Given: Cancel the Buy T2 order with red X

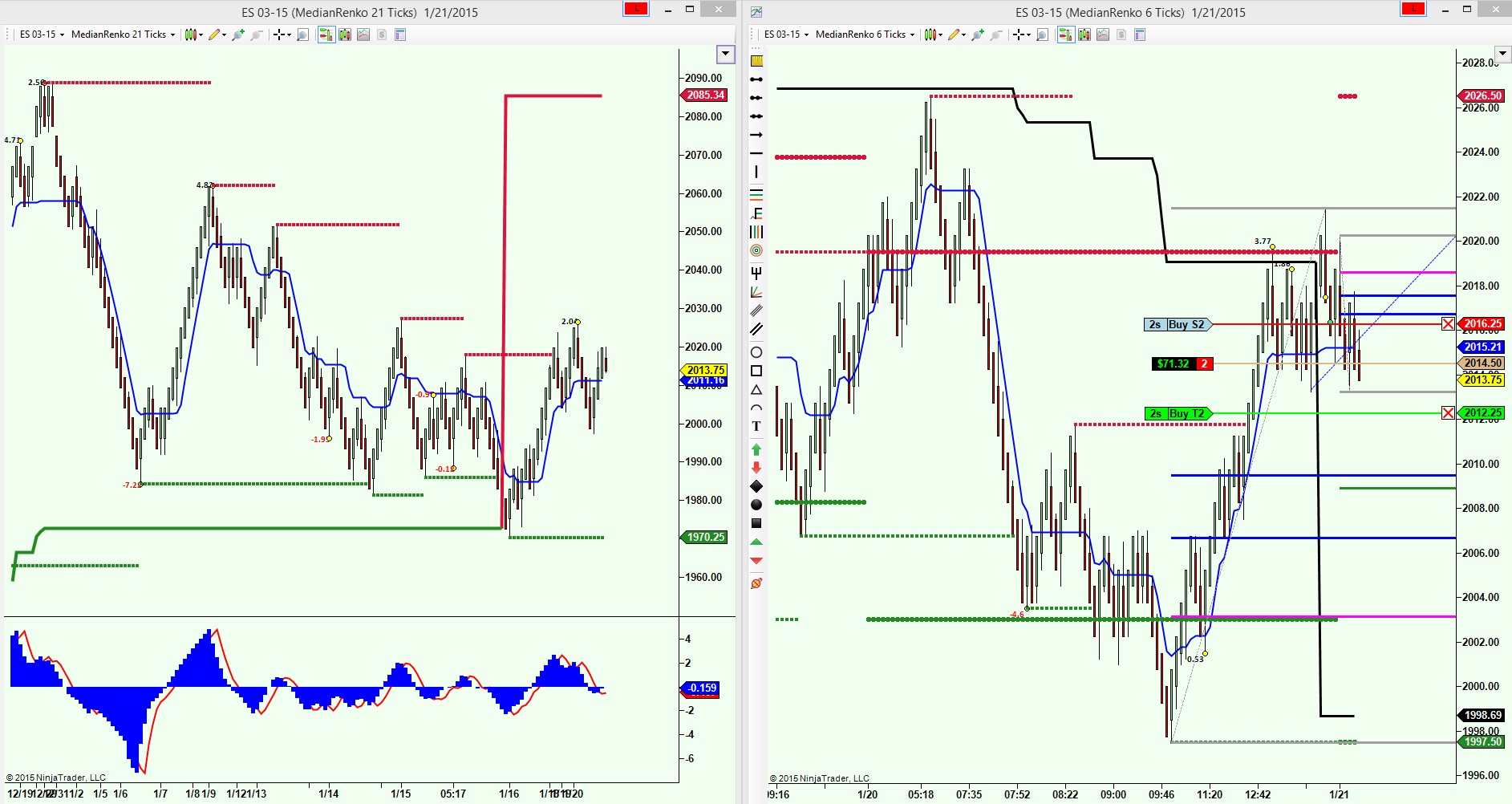Looking at the screenshot, I should [1448, 413].
